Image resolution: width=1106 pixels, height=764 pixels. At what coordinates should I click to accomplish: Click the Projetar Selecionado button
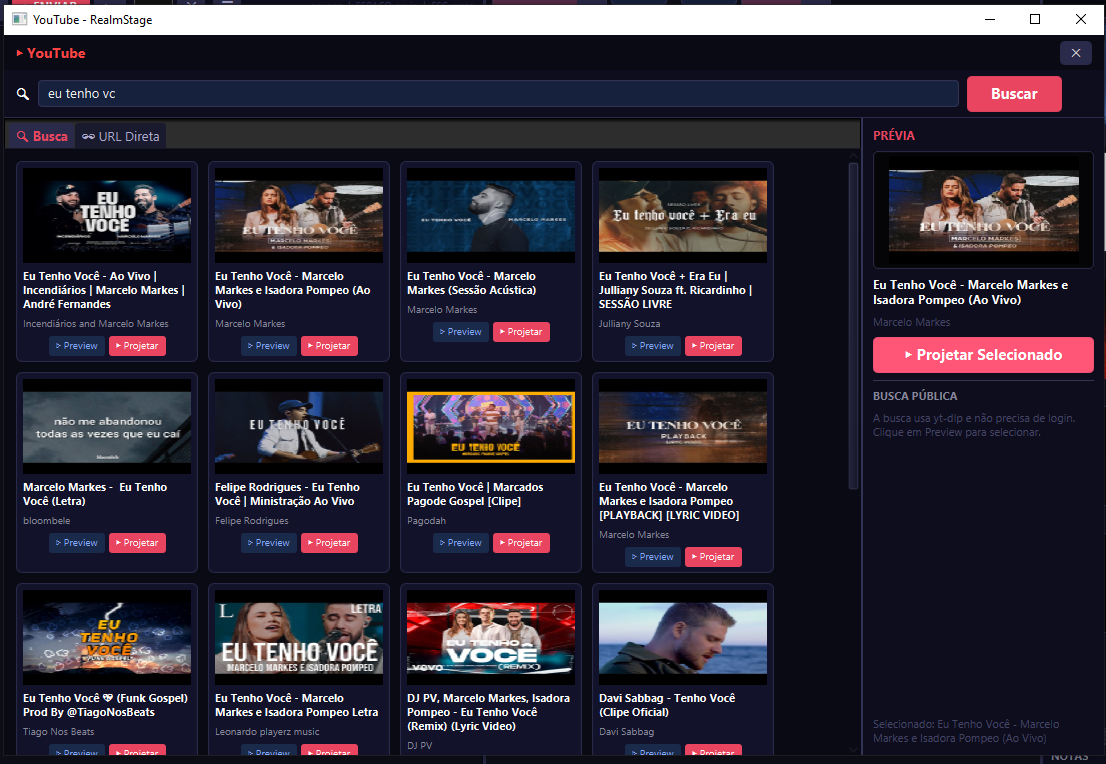(983, 355)
